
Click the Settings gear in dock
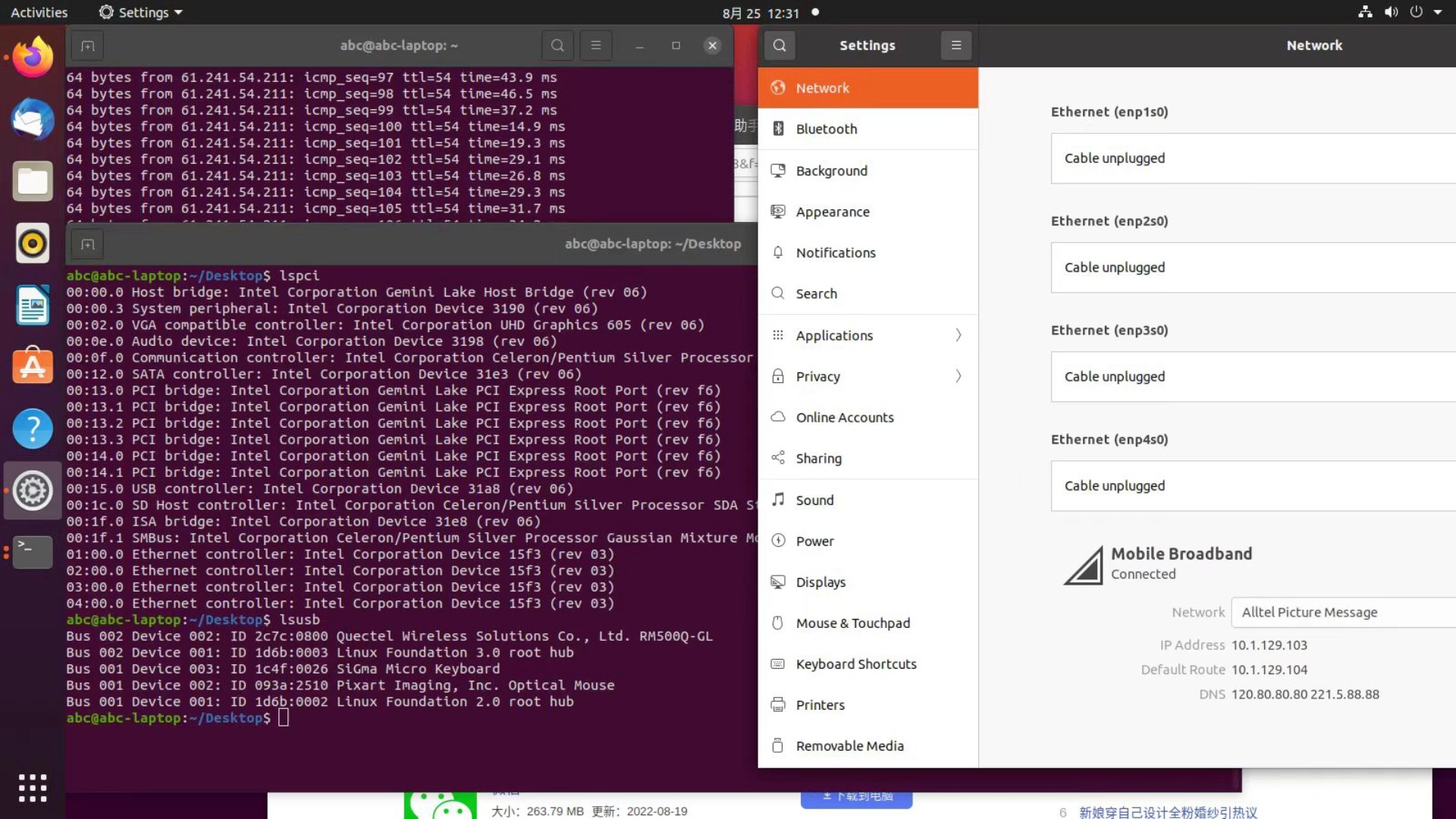pyautogui.click(x=33, y=491)
